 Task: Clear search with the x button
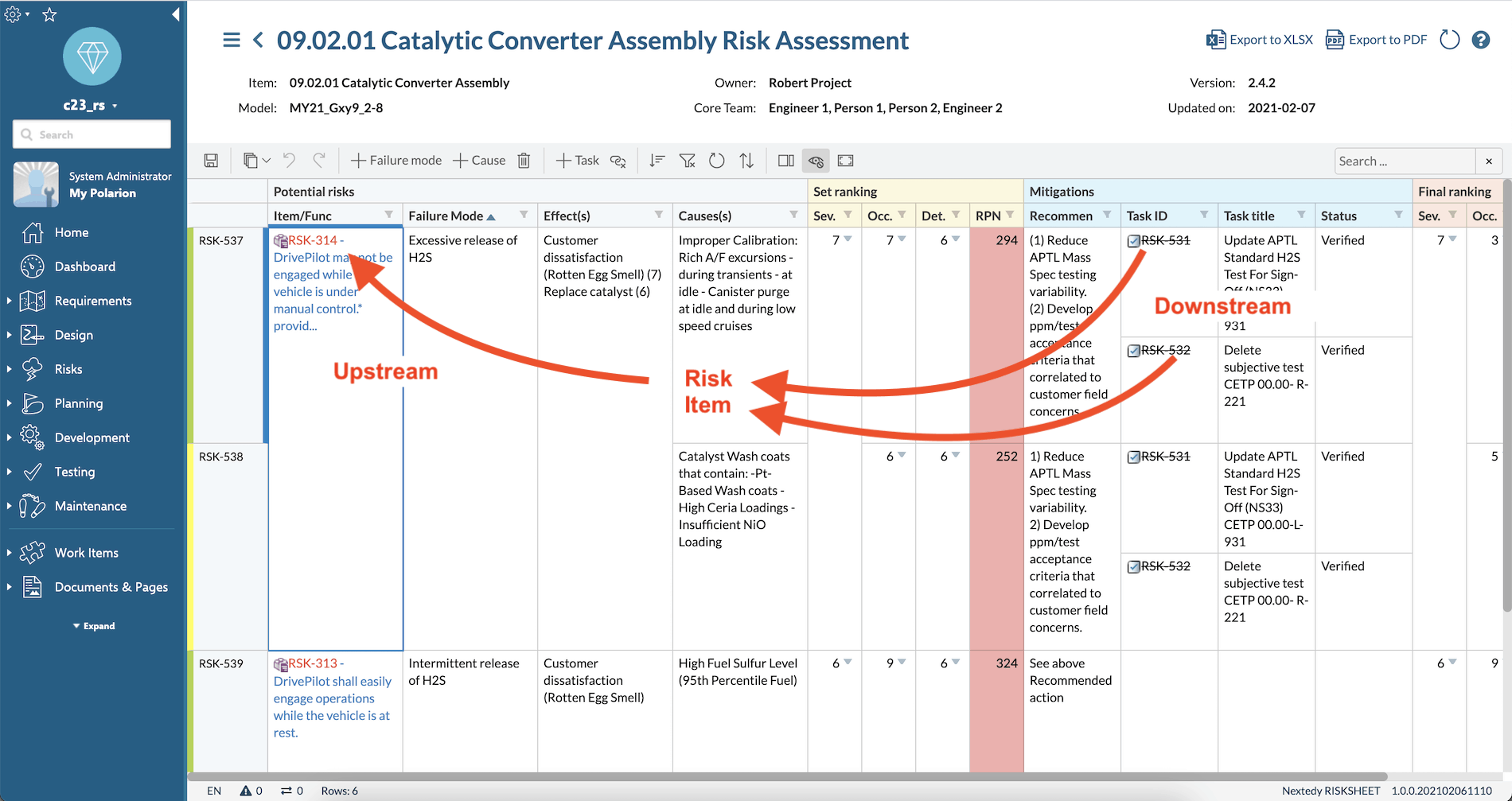click(x=1489, y=161)
